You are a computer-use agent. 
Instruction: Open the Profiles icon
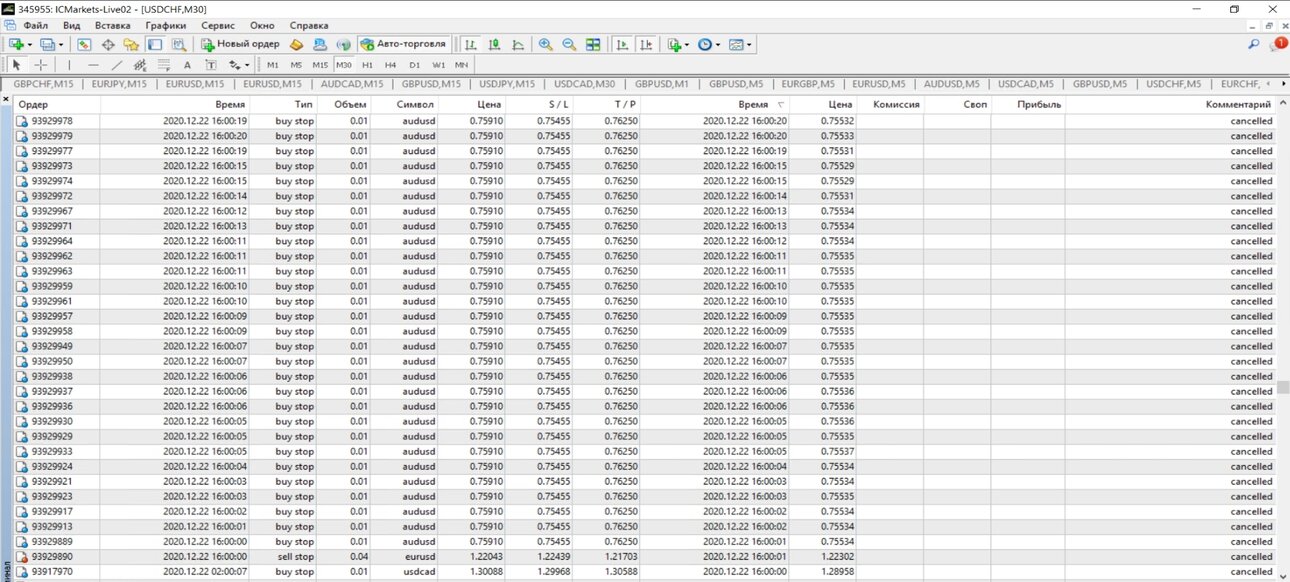coord(47,44)
